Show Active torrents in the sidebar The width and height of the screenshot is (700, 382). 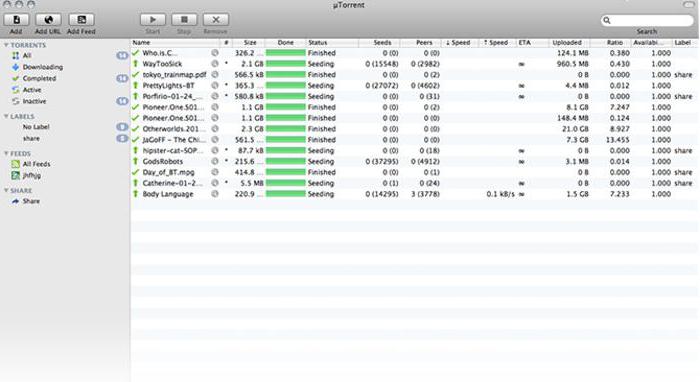point(32,90)
